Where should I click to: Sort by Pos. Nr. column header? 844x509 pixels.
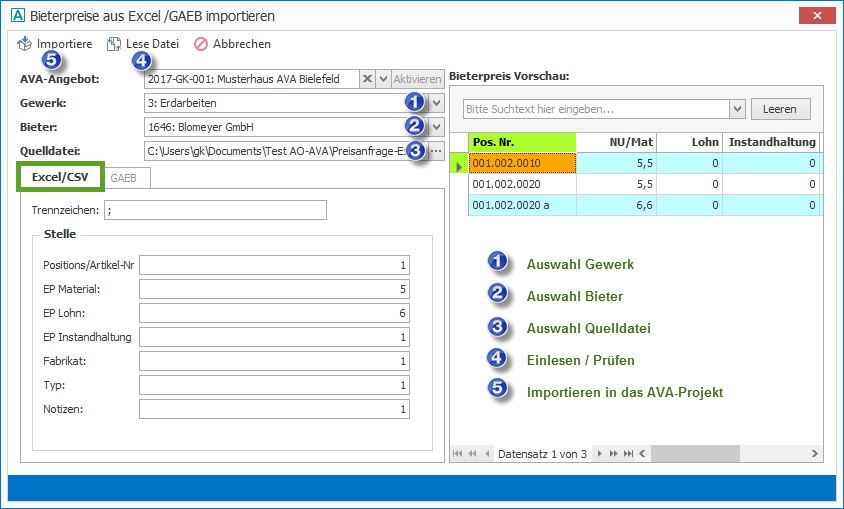point(522,143)
